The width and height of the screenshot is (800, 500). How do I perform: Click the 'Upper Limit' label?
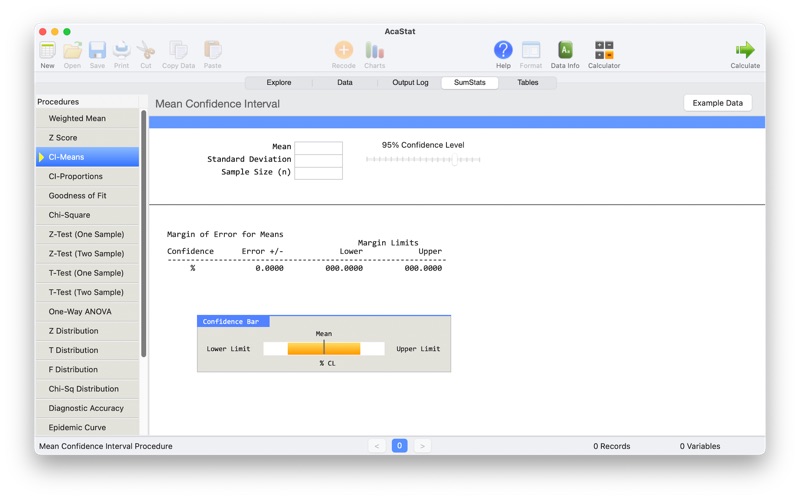pyautogui.click(x=418, y=349)
